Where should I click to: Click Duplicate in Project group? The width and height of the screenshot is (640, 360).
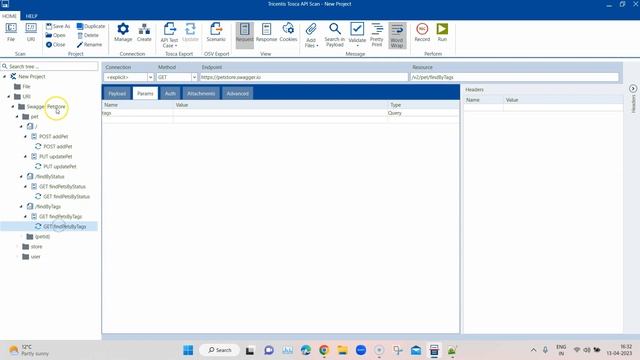click(91, 26)
